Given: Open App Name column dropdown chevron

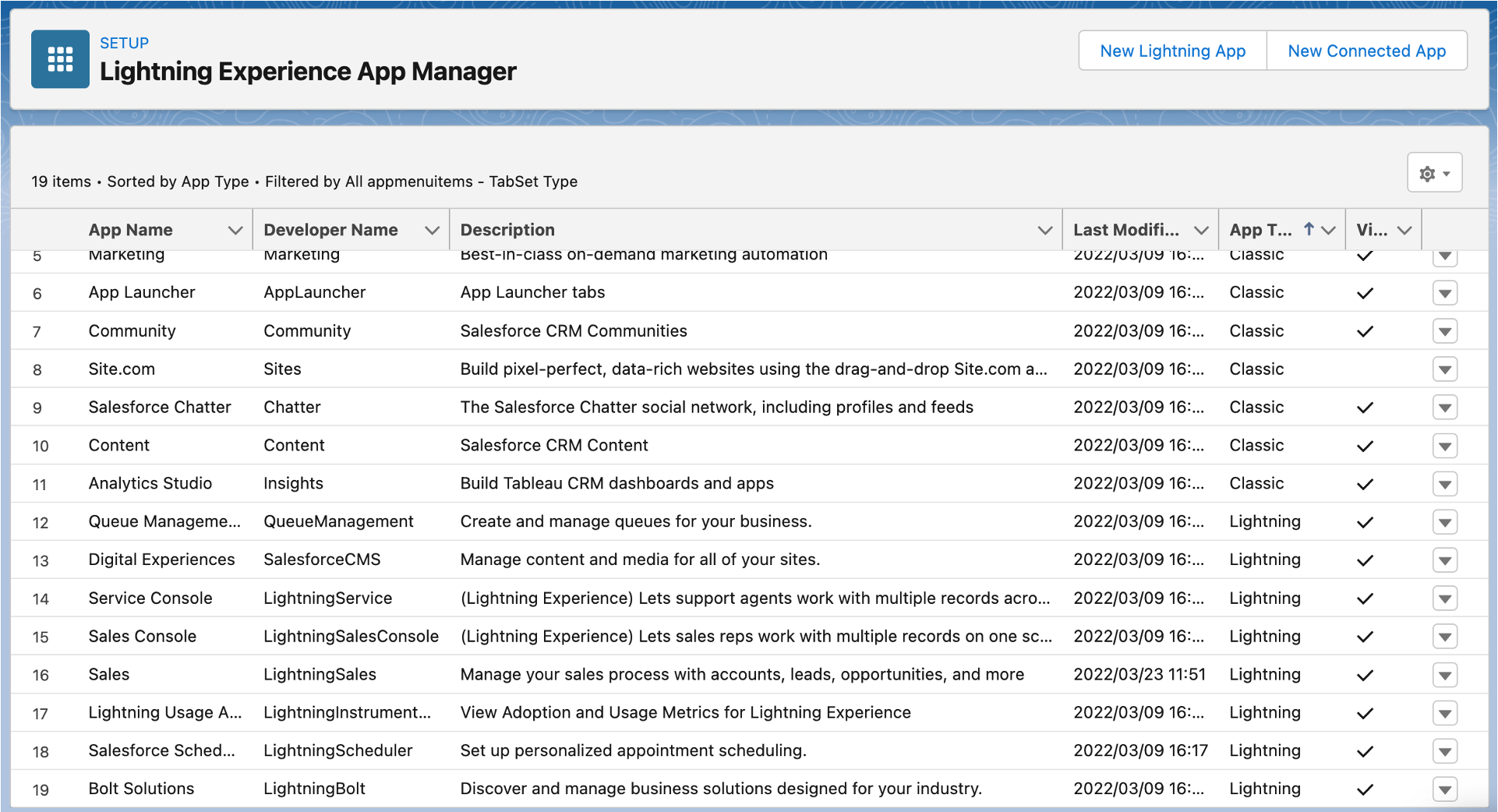Looking at the screenshot, I should (x=235, y=230).
